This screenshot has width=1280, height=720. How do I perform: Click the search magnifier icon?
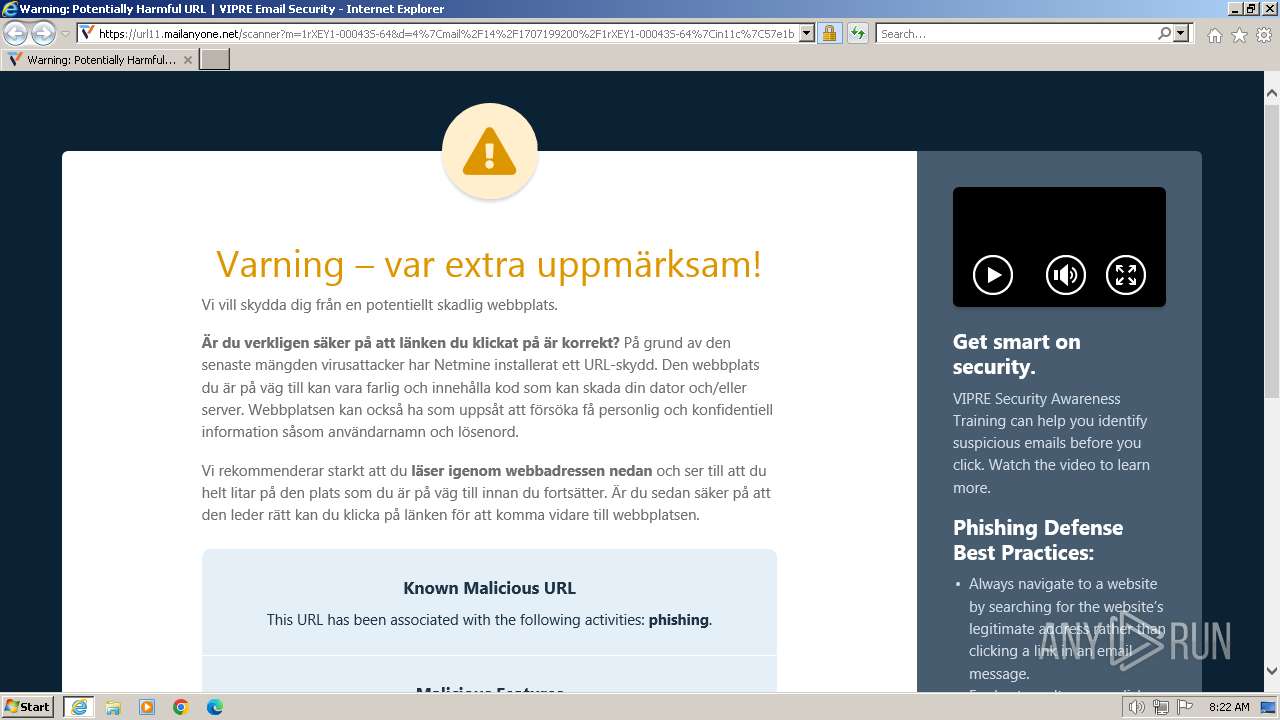click(x=1164, y=34)
